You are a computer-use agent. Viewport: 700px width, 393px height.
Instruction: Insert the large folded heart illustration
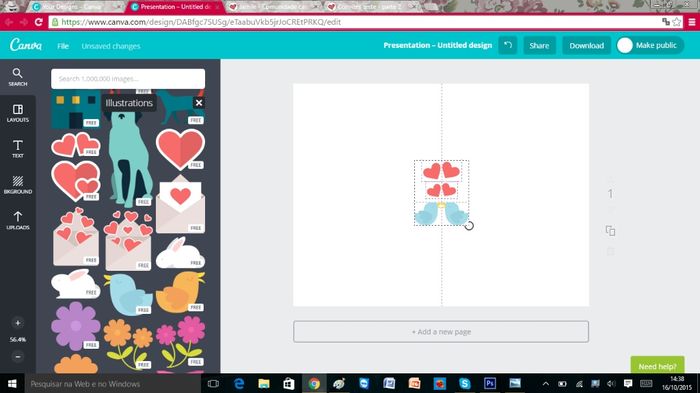point(180,149)
